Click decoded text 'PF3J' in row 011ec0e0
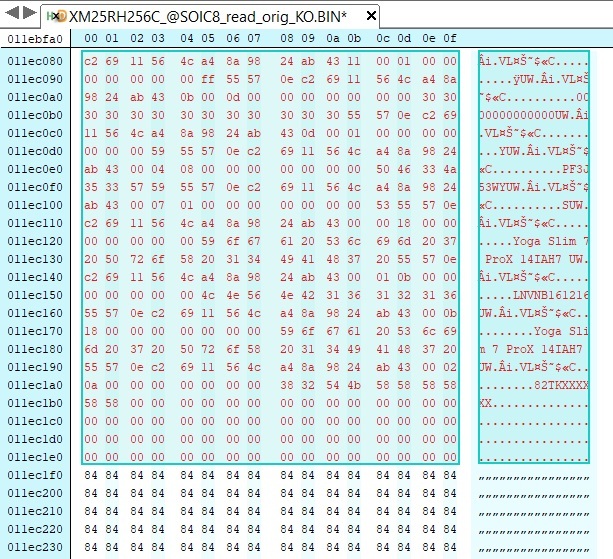 (575, 169)
